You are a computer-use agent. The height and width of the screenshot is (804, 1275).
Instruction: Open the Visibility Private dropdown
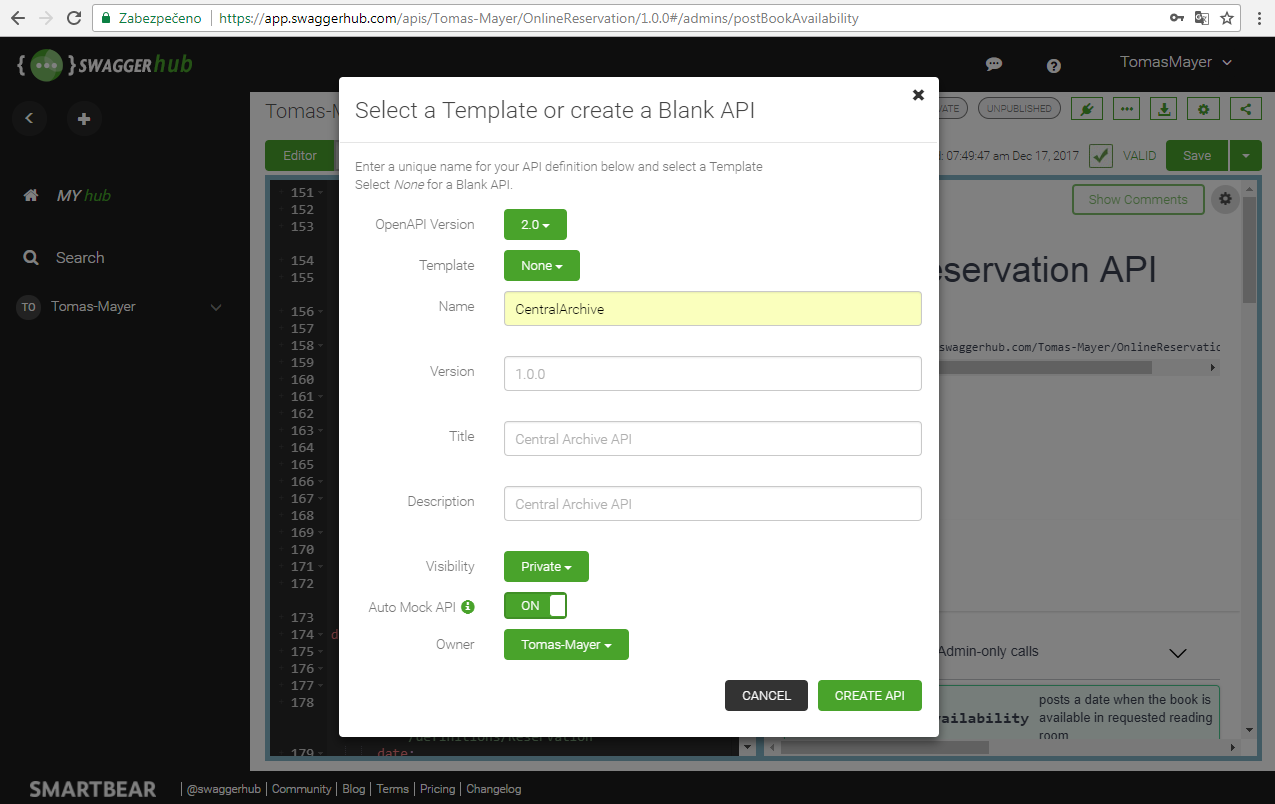tap(546, 567)
